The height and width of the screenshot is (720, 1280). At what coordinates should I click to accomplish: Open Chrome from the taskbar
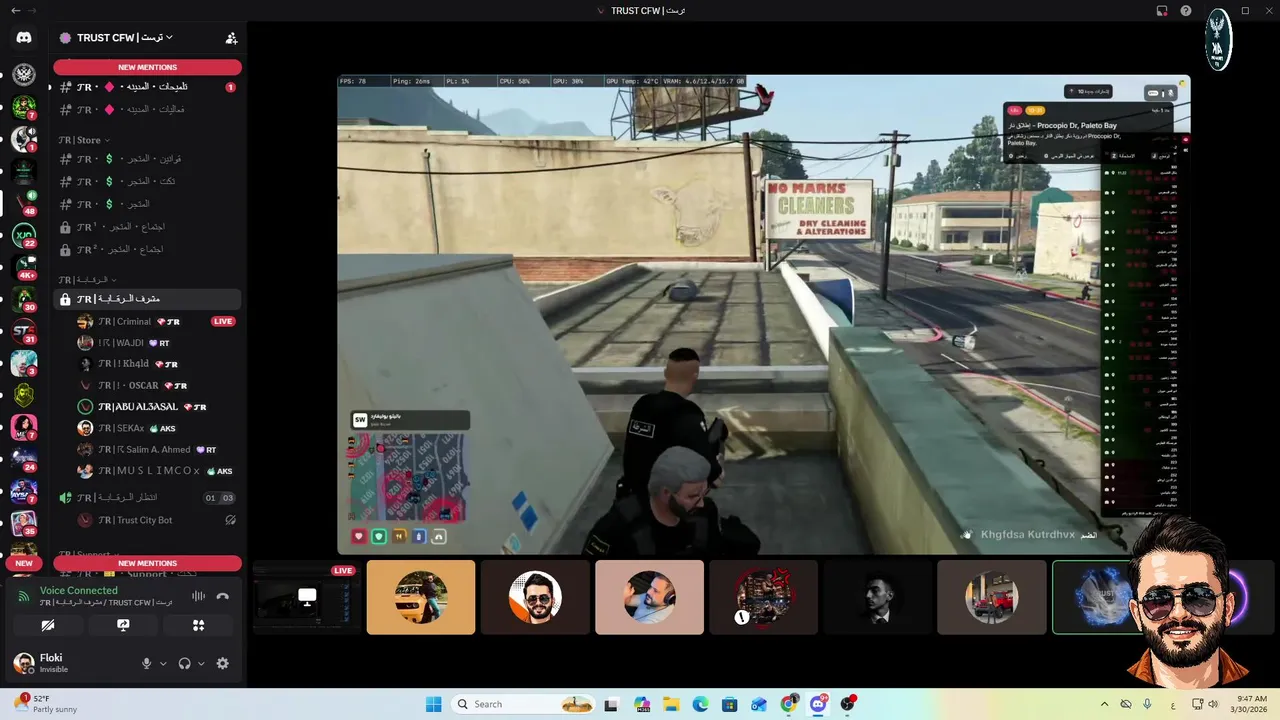[789, 704]
